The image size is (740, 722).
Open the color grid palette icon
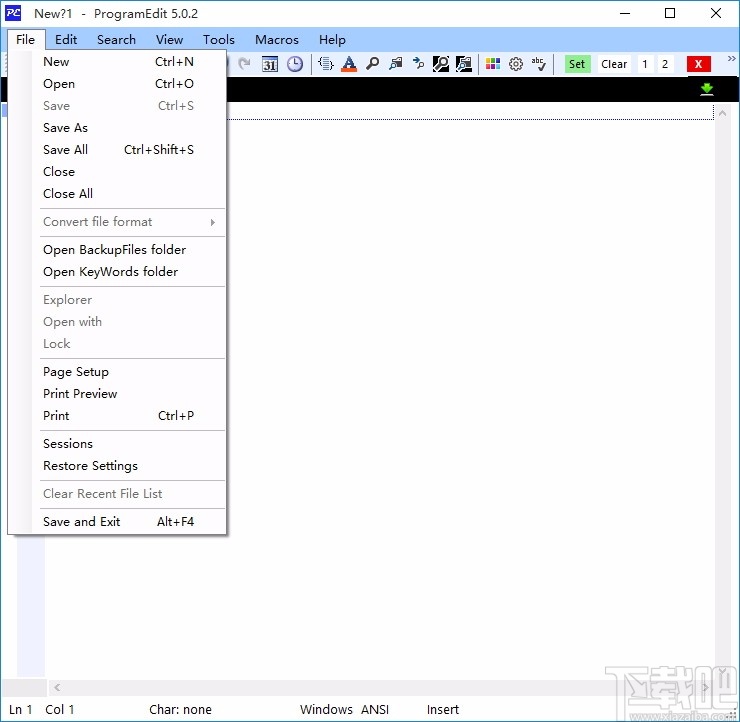(x=493, y=64)
